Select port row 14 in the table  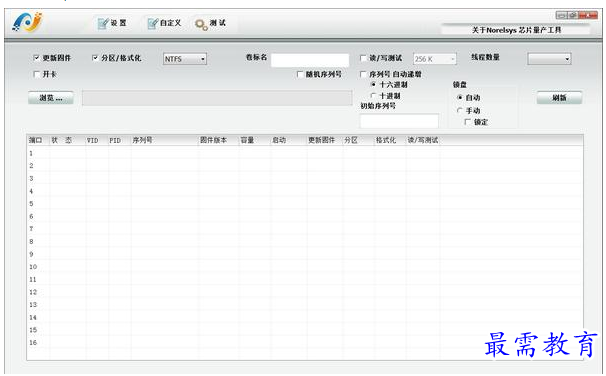pyautogui.click(x=305, y=317)
